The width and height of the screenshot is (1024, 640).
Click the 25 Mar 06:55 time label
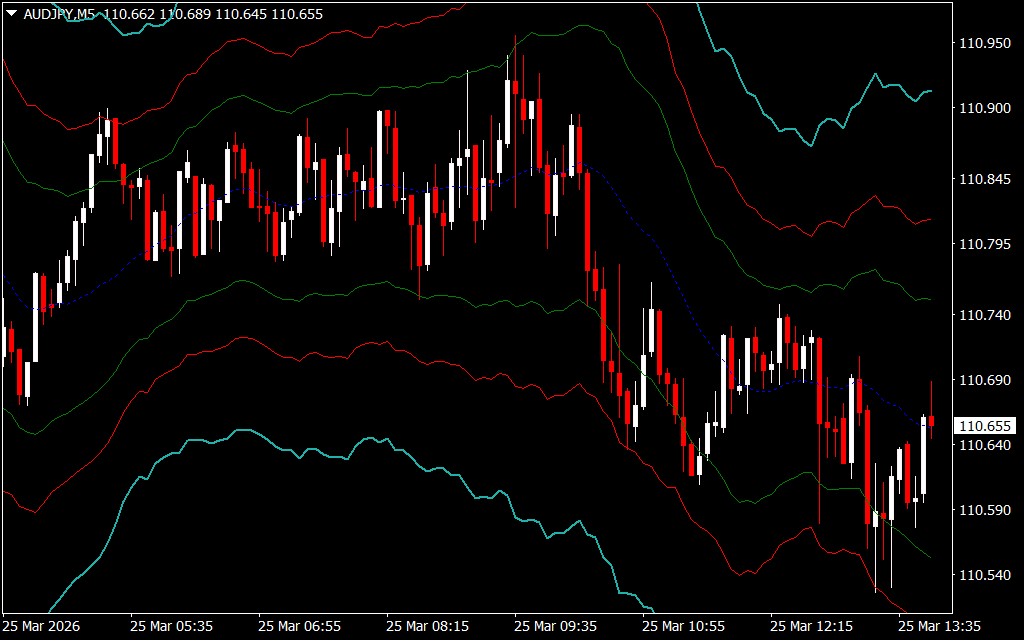click(299, 626)
